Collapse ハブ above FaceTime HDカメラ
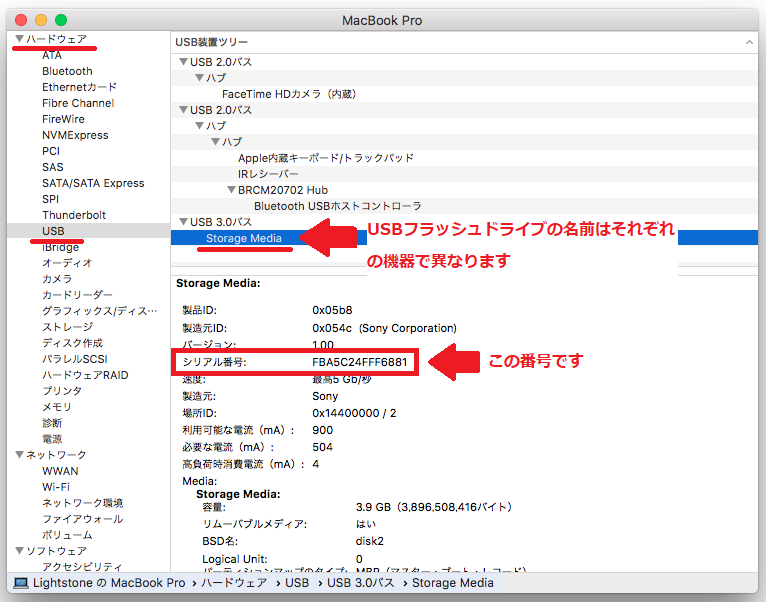 click(x=199, y=77)
